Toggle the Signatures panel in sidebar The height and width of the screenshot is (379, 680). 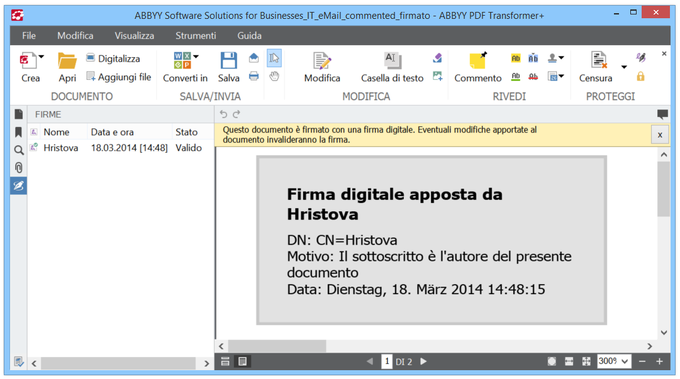[19, 186]
